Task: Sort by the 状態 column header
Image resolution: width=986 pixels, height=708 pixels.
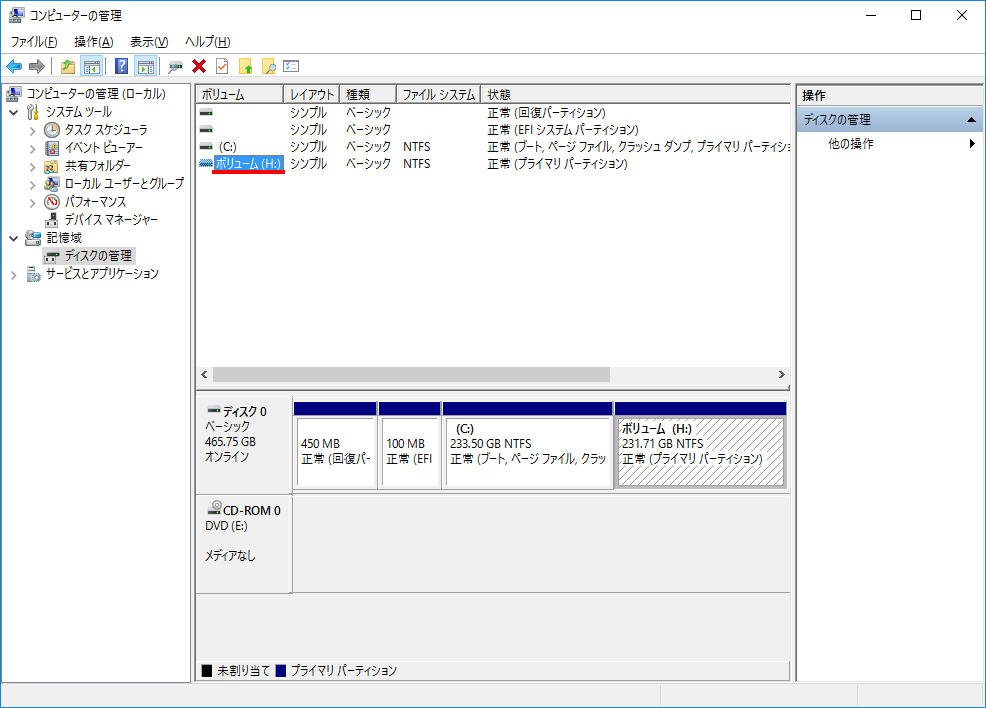Action: pos(635,94)
